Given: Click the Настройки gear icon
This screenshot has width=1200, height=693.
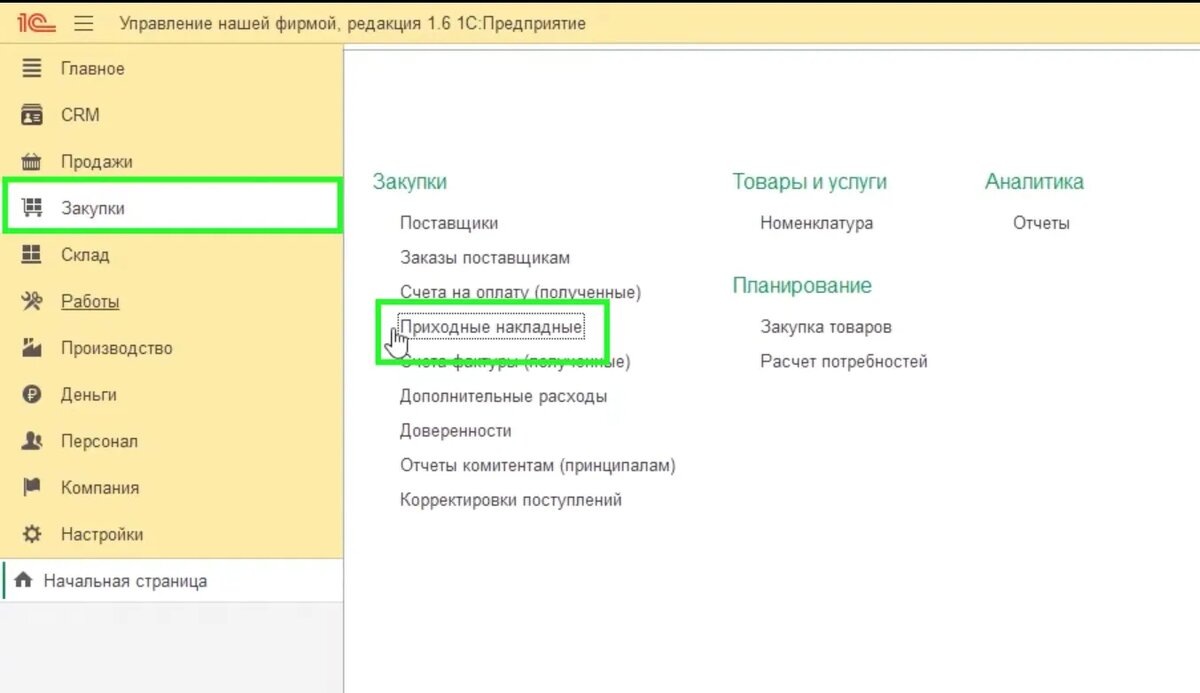Looking at the screenshot, I should coord(33,534).
